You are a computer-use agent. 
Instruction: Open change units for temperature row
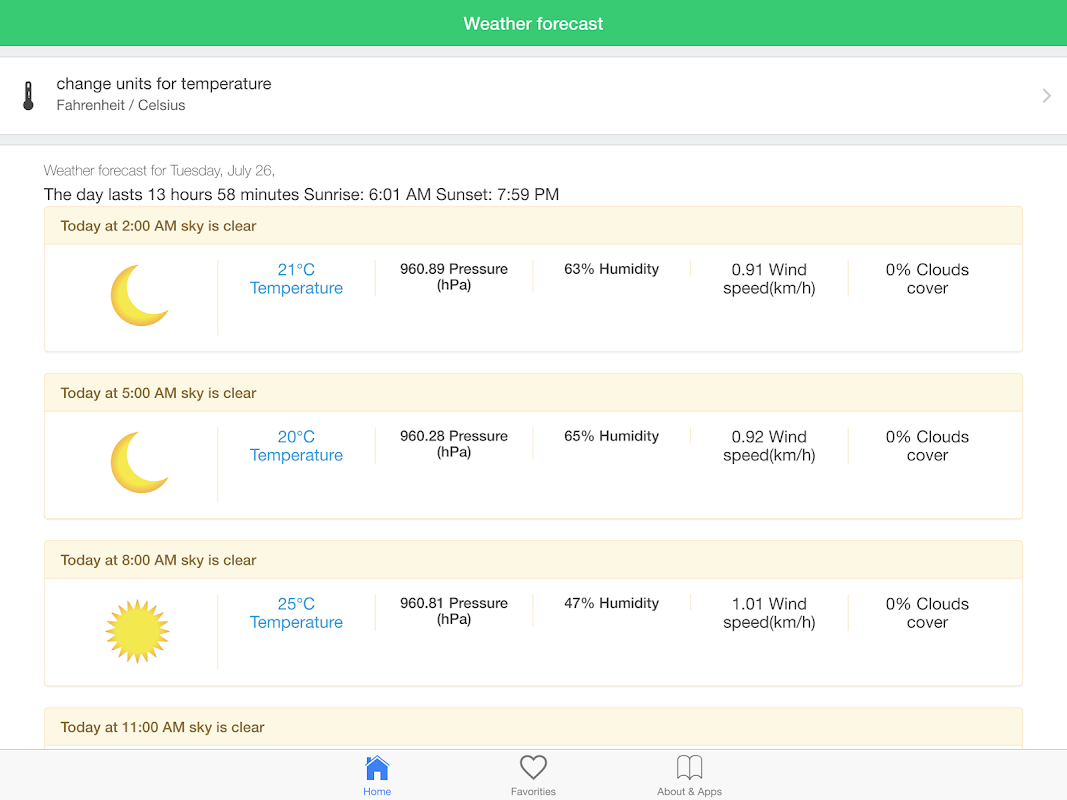[534, 95]
